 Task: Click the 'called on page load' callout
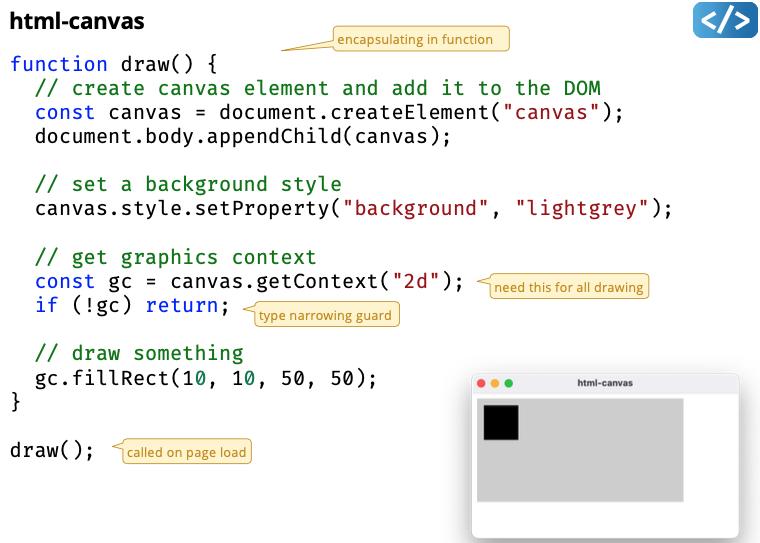[186, 453]
